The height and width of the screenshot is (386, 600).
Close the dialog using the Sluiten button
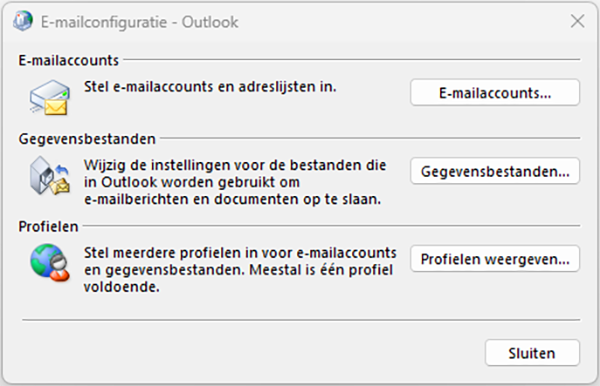click(532, 353)
